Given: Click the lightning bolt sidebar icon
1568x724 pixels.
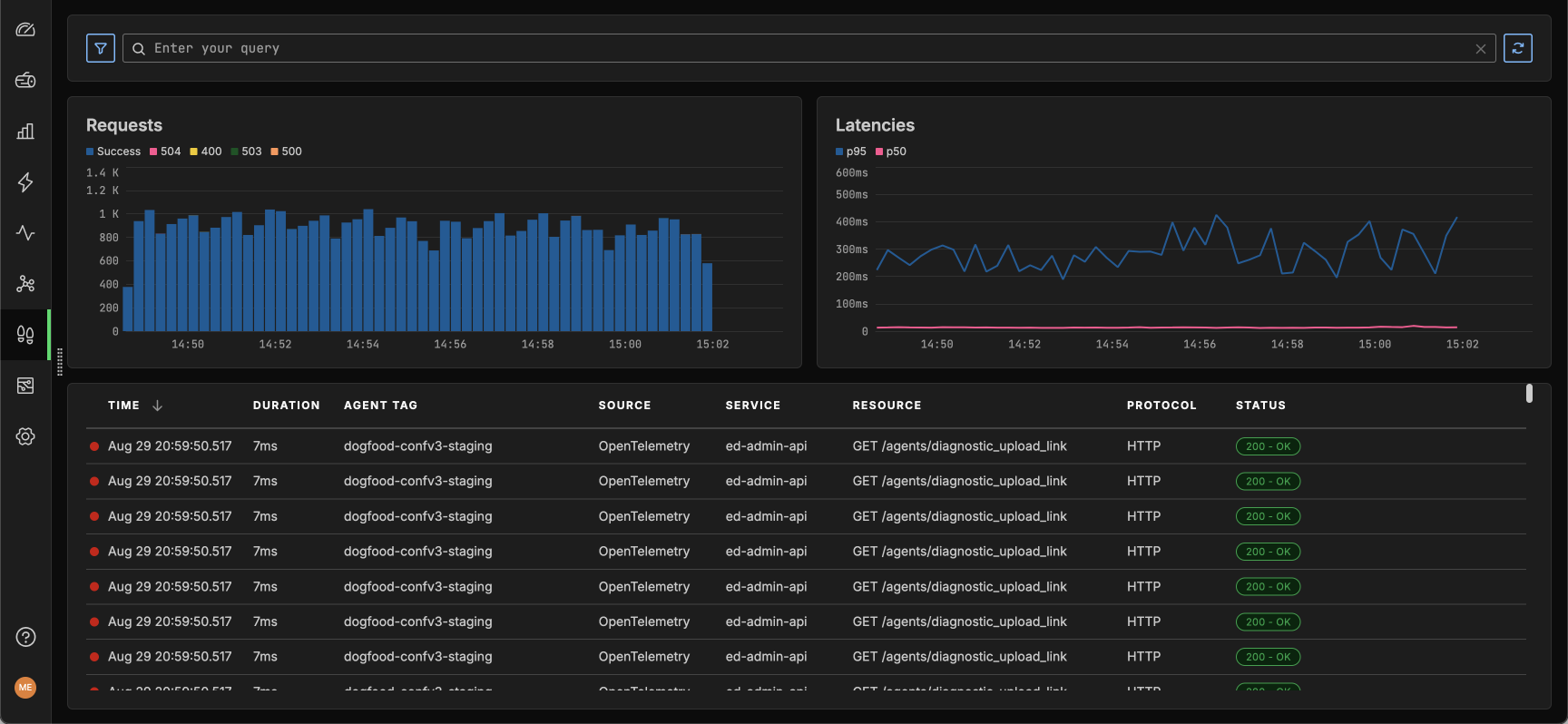Looking at the screenshot, I should coord(25,182).
